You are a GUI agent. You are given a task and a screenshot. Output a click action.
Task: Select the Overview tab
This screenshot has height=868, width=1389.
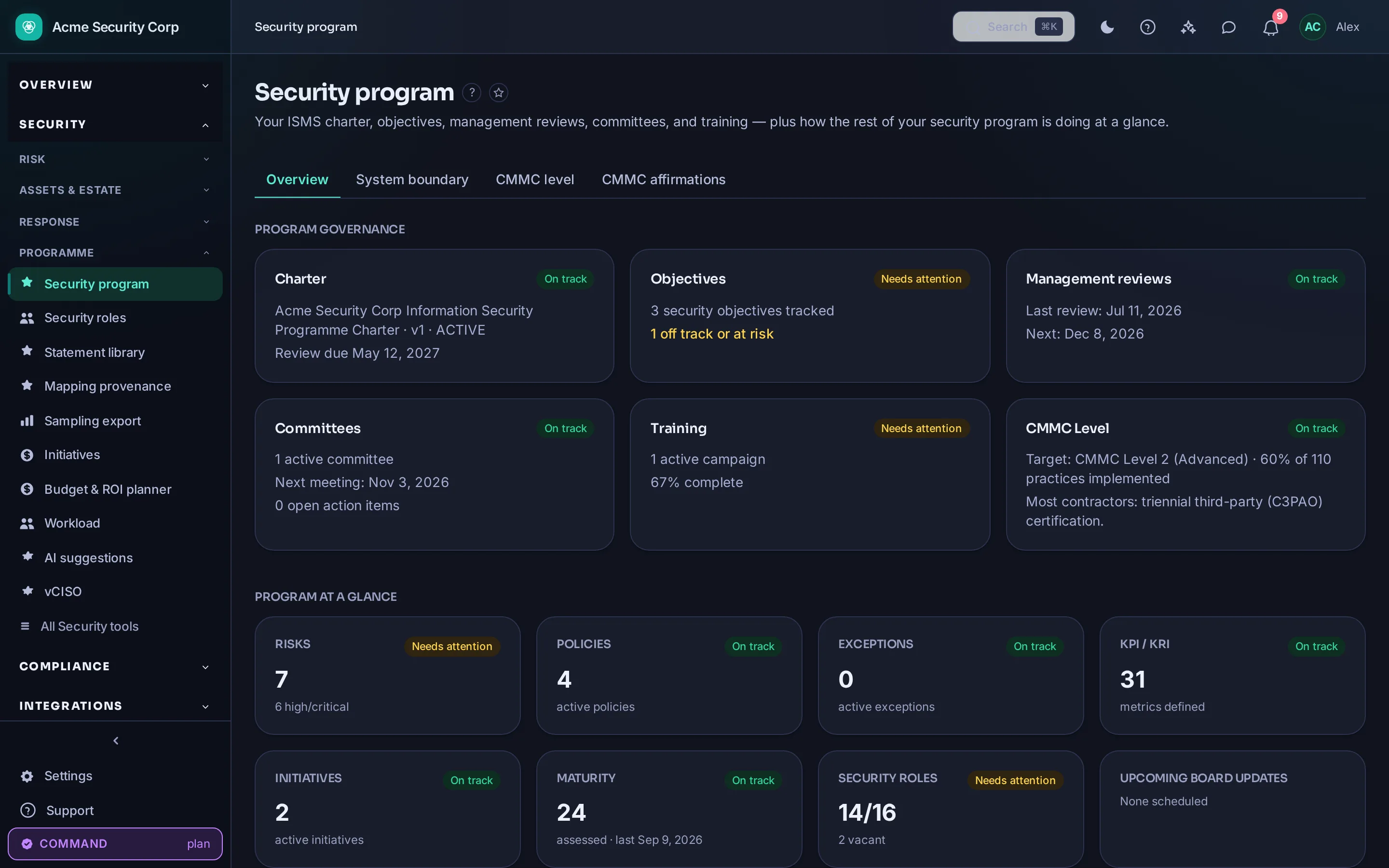[x=297, y=180]
